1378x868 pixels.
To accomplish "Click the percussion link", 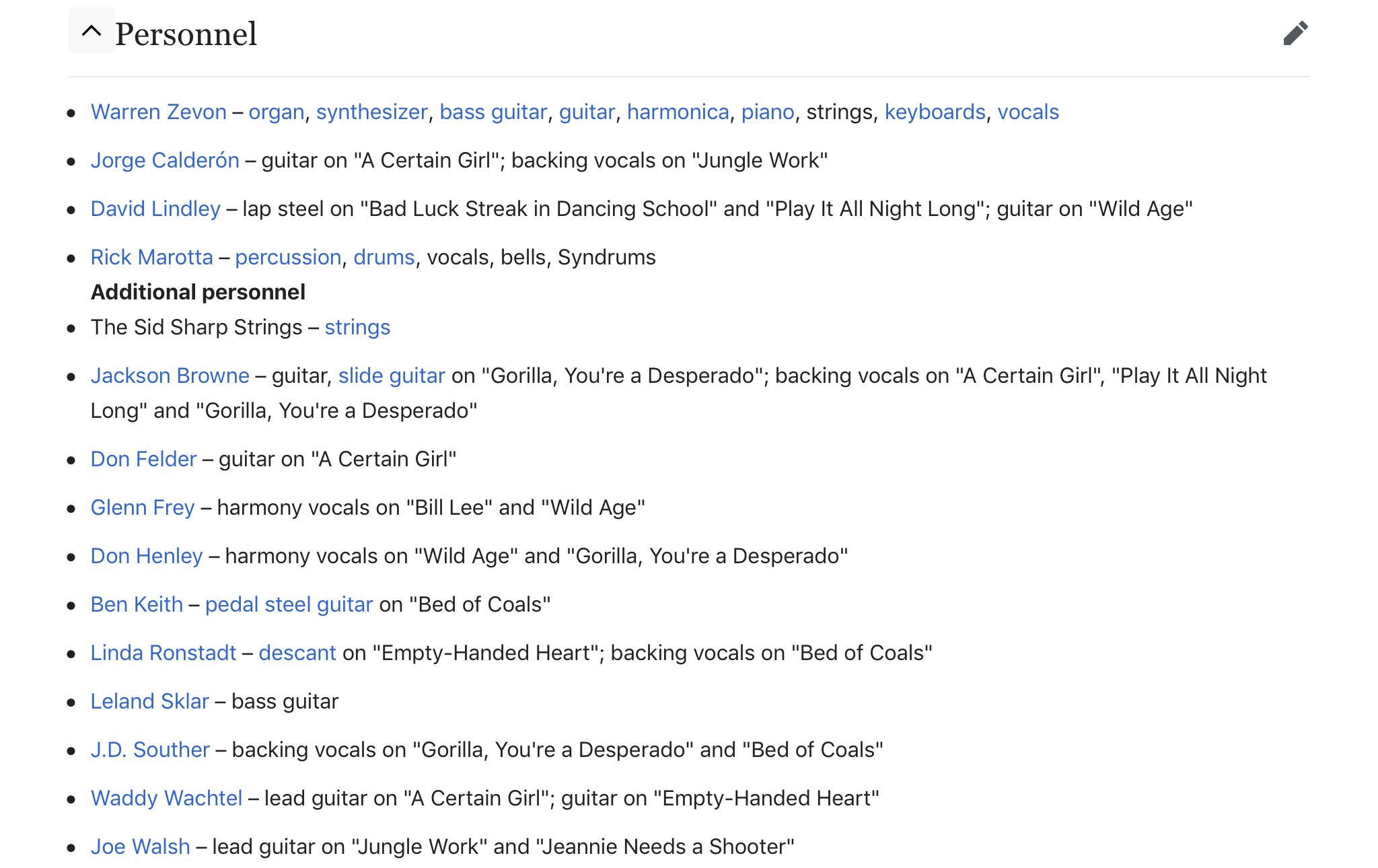I will [288, 257].
